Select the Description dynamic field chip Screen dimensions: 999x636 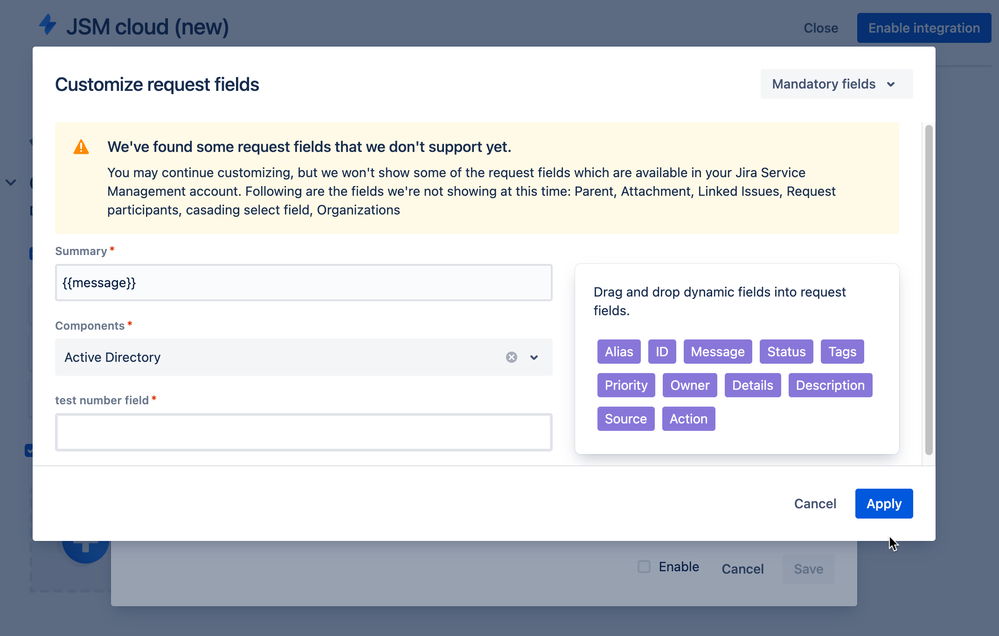click(x=830, y=386)
